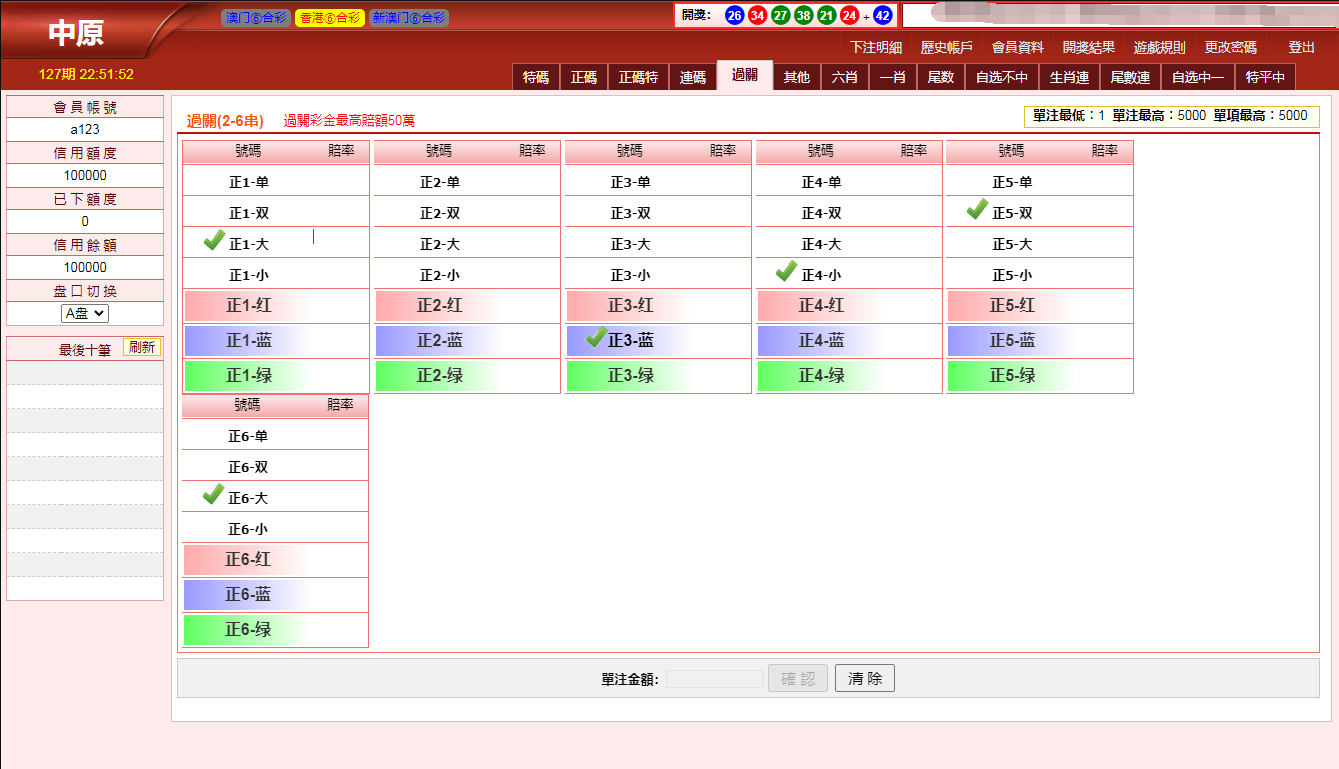
Task: Open the 遊戲規則 link
Action: (x=1159, y=47)
